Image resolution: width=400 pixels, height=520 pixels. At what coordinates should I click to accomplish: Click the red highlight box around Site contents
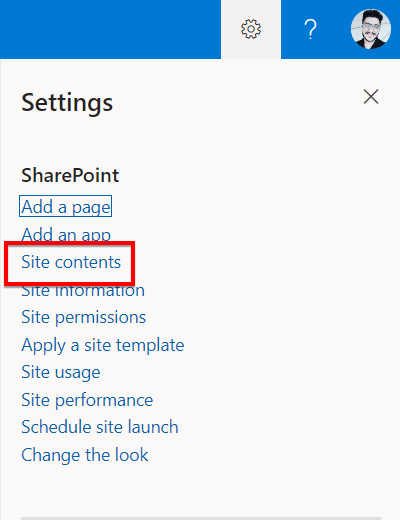tap(70, 263)
